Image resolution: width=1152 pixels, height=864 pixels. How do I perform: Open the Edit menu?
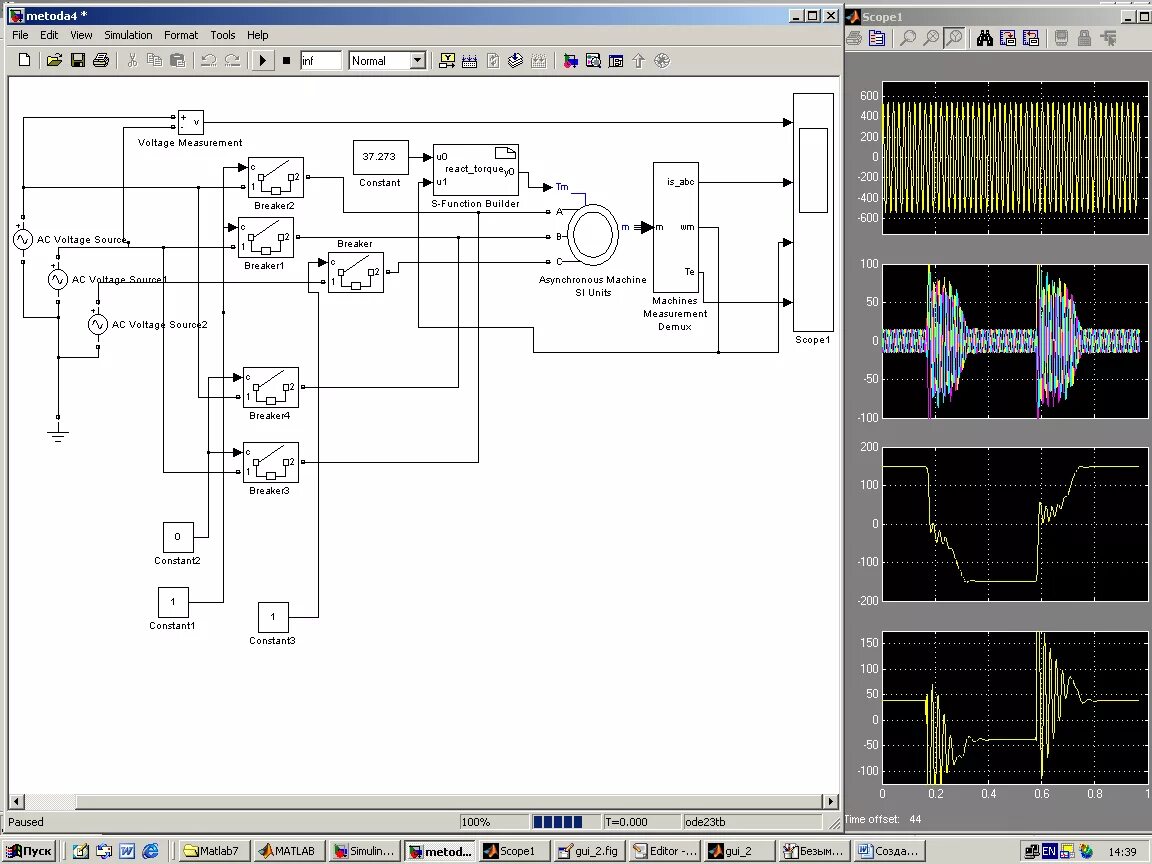[48, 35]
